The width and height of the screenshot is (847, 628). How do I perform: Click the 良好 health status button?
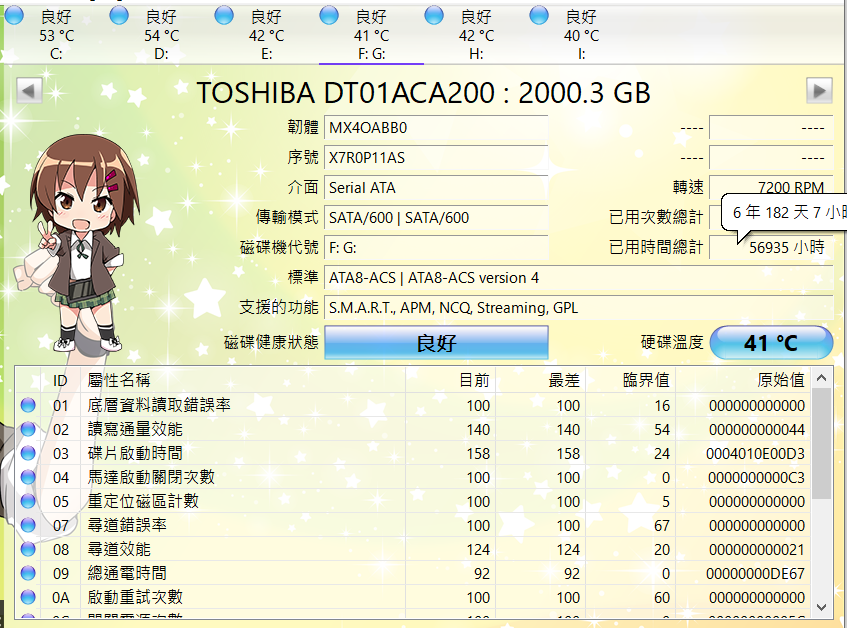click(x=436, y=342)
